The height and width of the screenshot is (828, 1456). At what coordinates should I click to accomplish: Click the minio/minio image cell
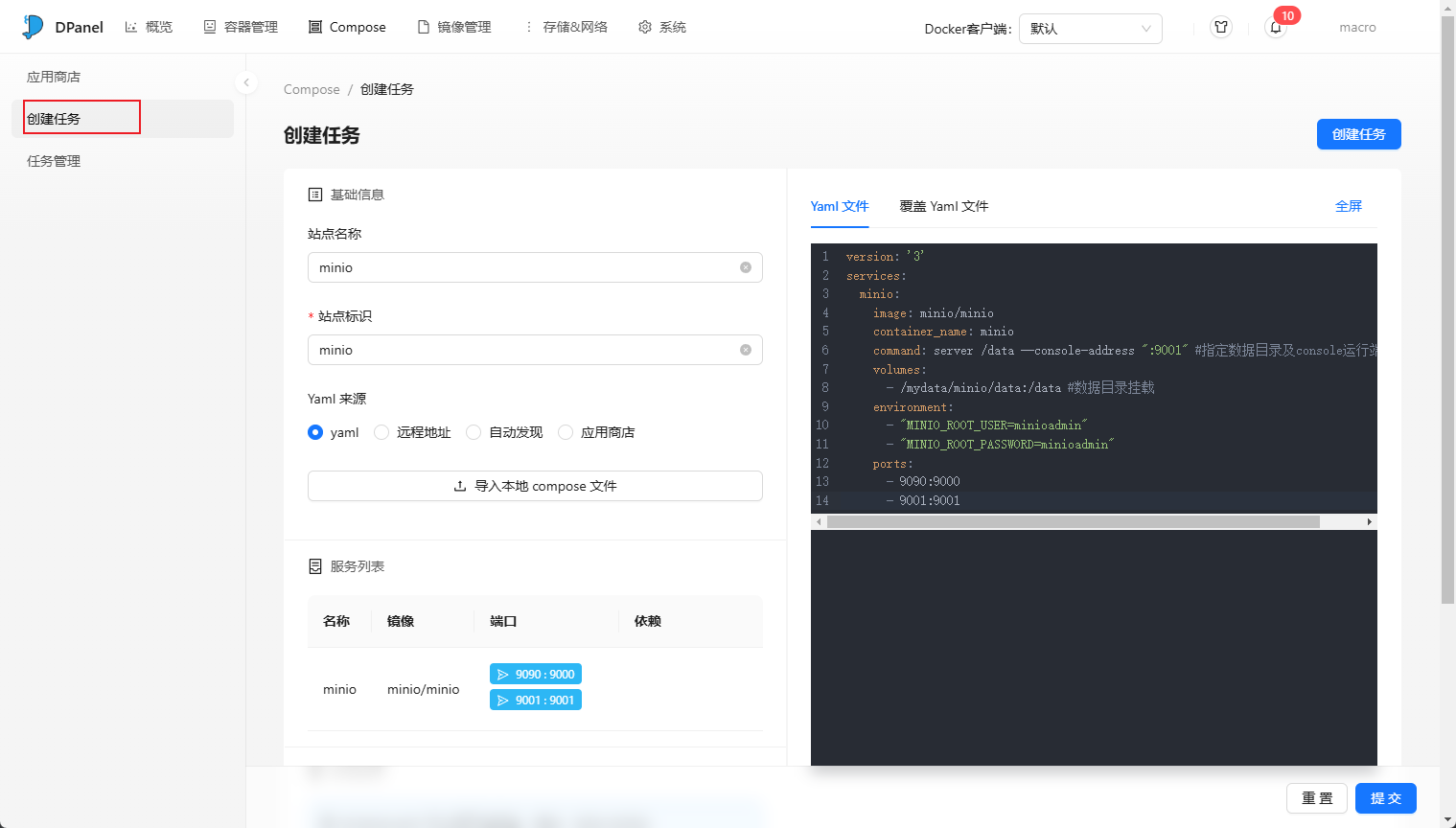423,689
